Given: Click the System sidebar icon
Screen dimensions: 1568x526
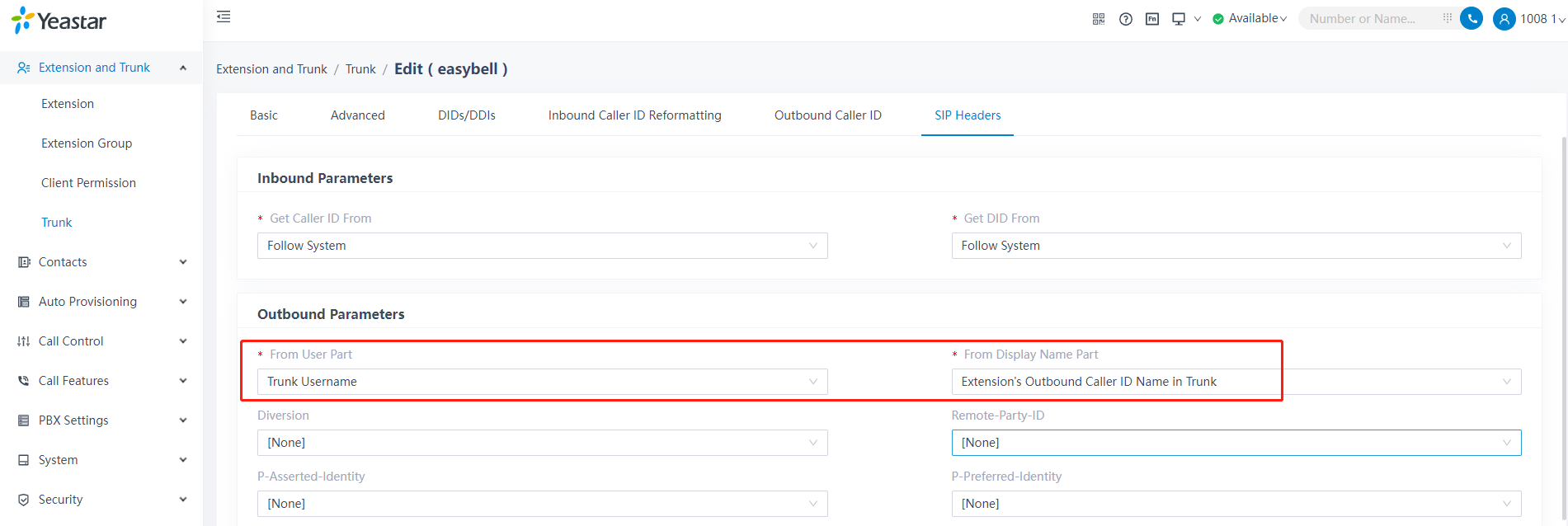Looking at the screenshot, I should (x=24, y=460).
